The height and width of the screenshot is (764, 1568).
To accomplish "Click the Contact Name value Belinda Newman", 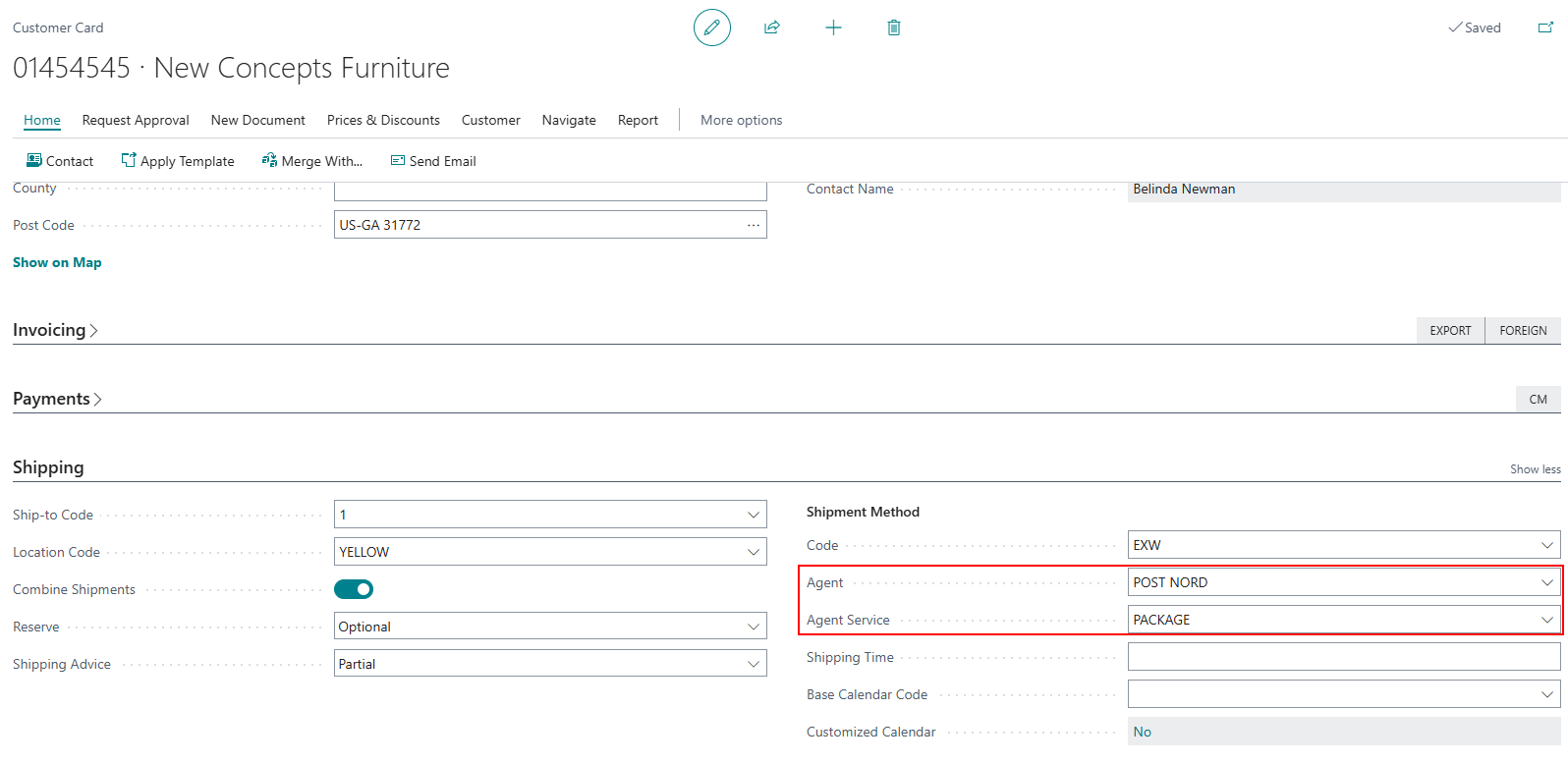I will click(x=1184, y=190).
